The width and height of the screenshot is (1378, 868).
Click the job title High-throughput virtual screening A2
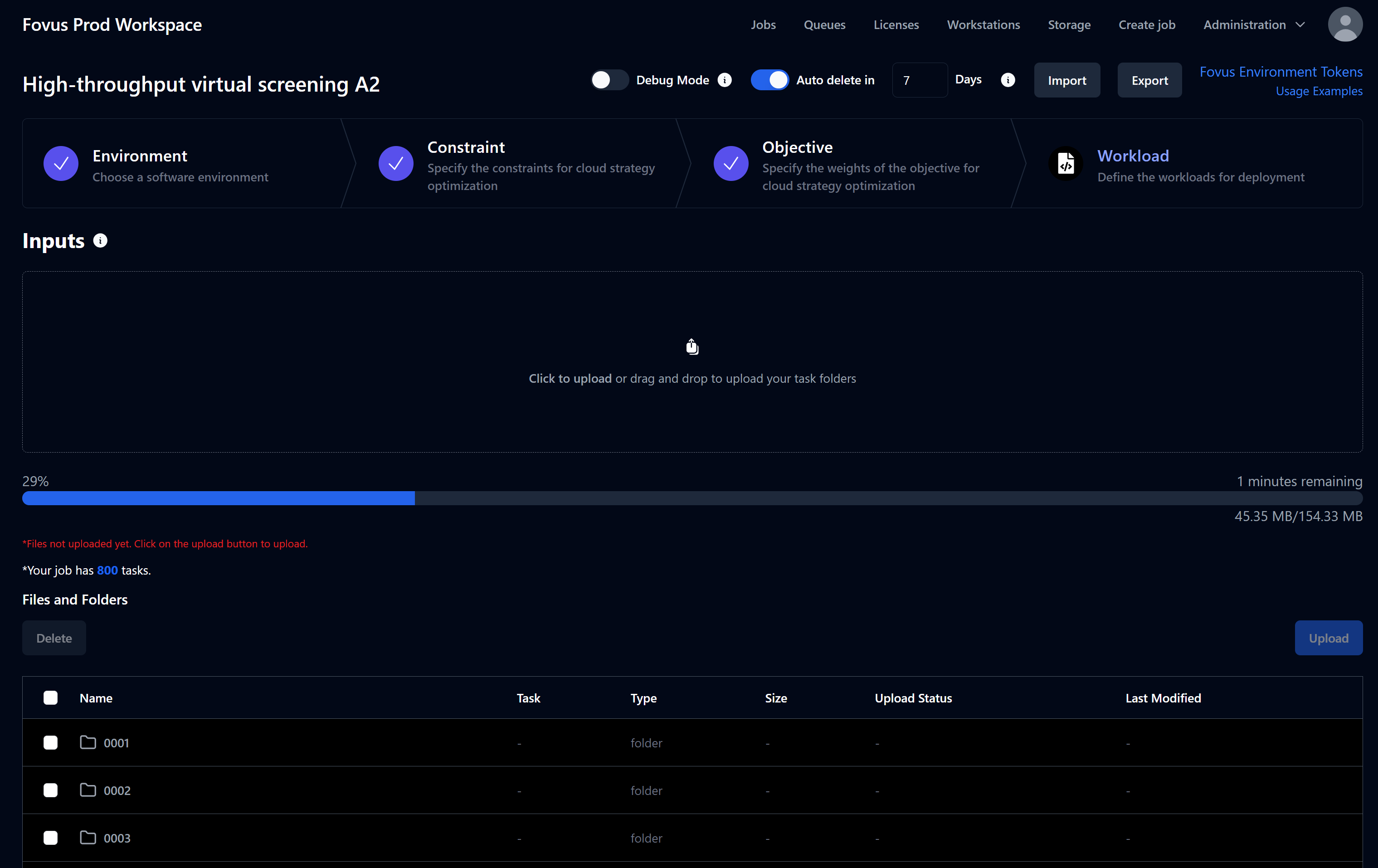click(x=201, y=84)
